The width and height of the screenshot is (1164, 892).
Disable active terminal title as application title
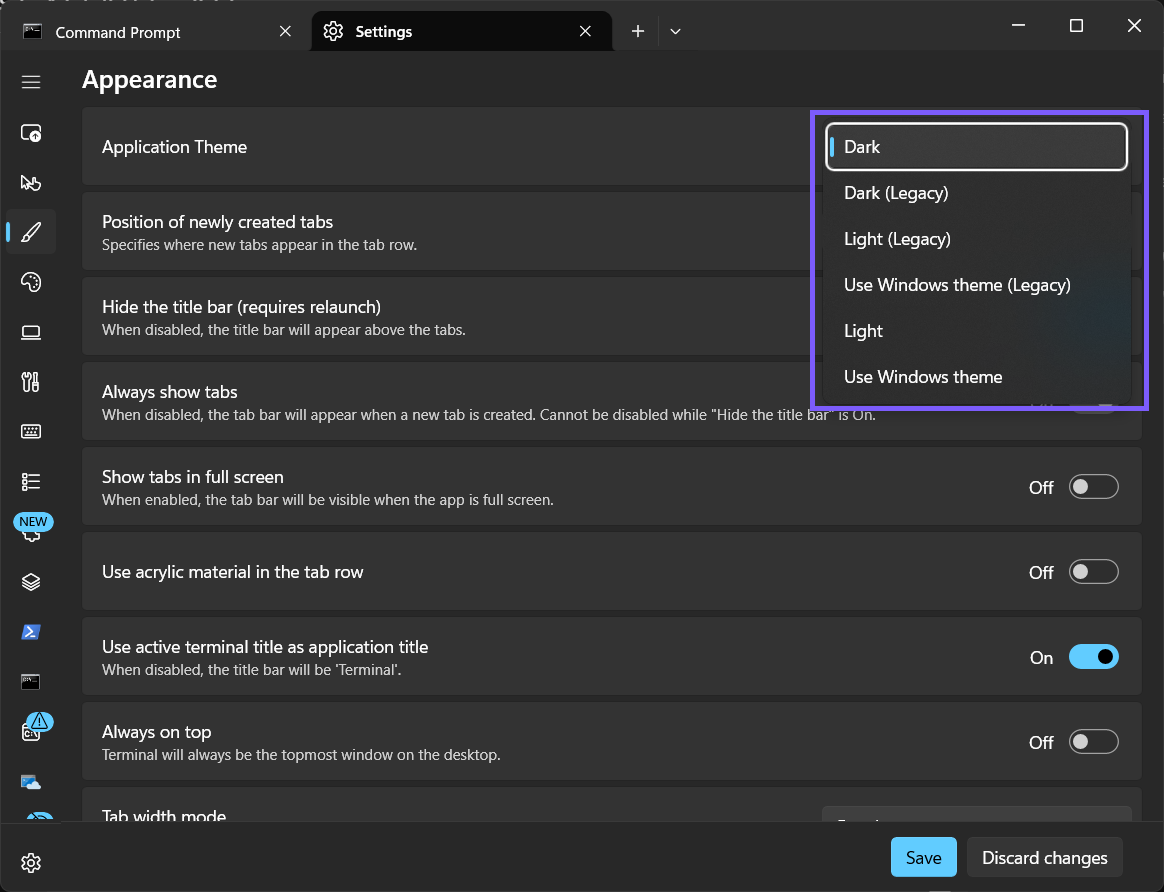coord(1093,657)
